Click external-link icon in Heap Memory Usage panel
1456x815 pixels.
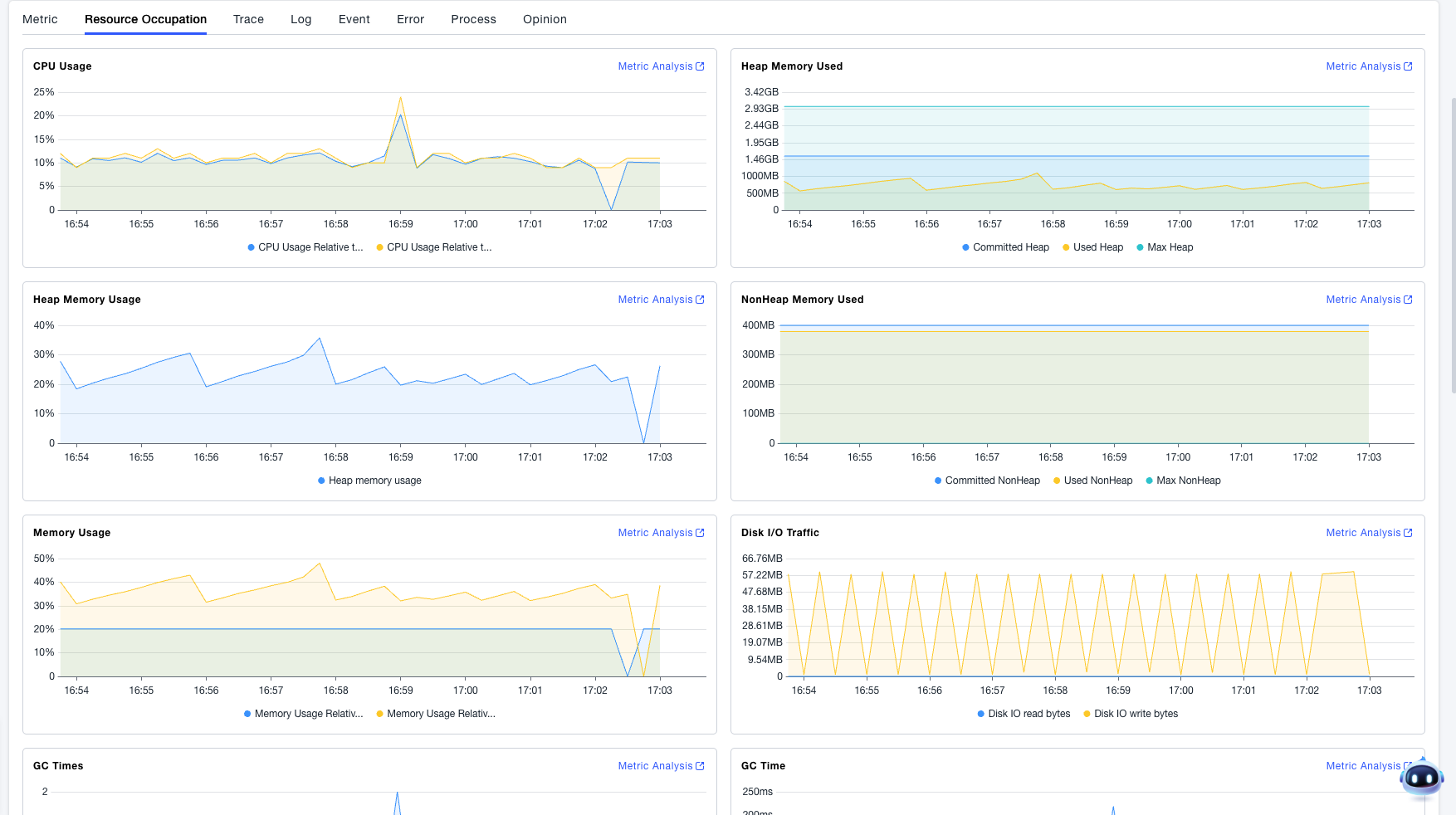[x=700, y=300]
